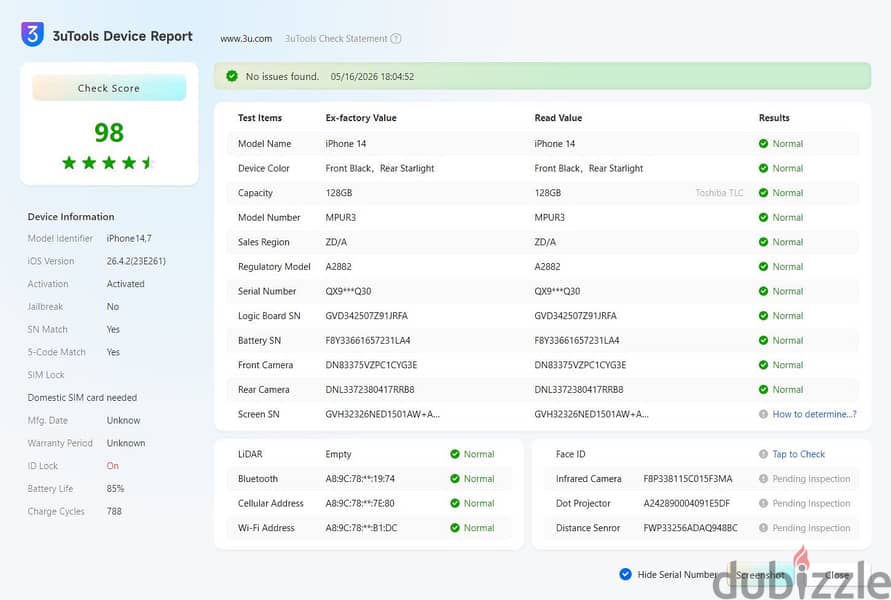
Task: Click the green No issues found checkmark
Action: tap(232, 76)
